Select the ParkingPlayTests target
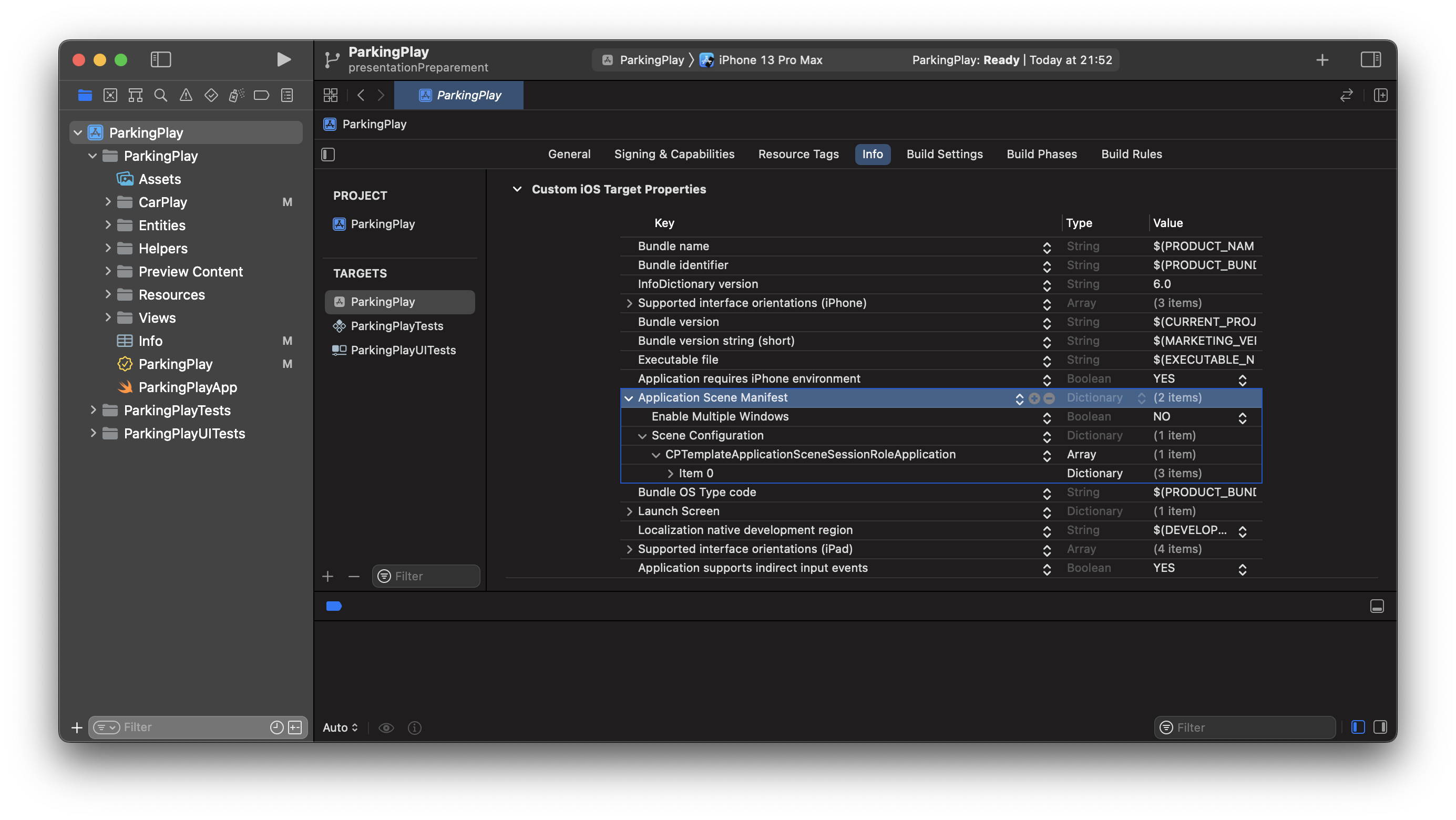This screenshot has height=820, width=1456. pos(397,325)
